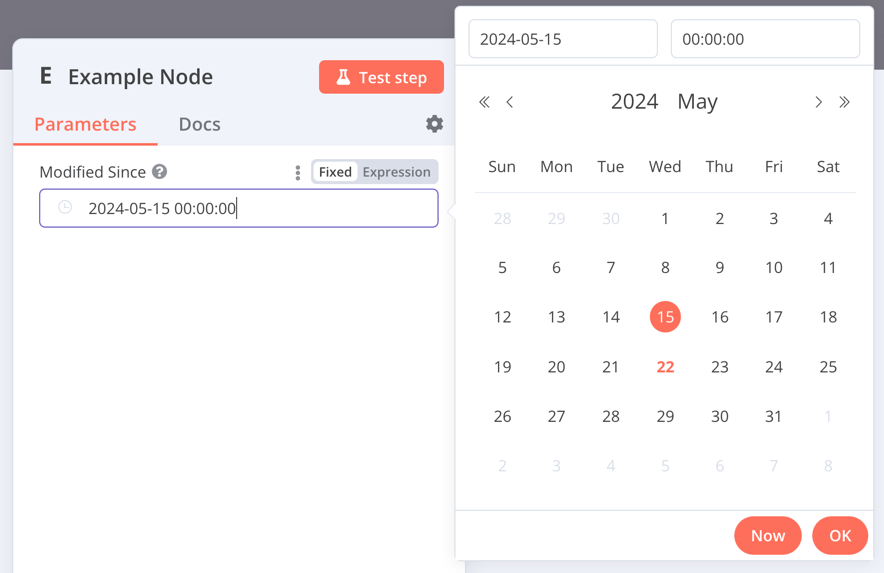The image size is (884, 573).
Task: Confirm date with OK button
Action: click(839, 536)
